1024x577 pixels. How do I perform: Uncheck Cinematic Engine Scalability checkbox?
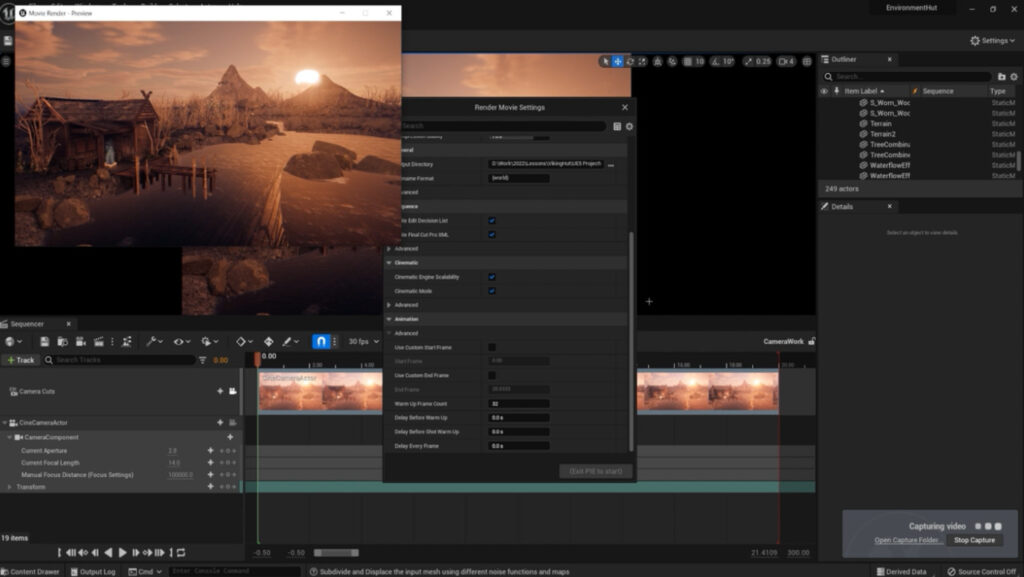(492, 277)
